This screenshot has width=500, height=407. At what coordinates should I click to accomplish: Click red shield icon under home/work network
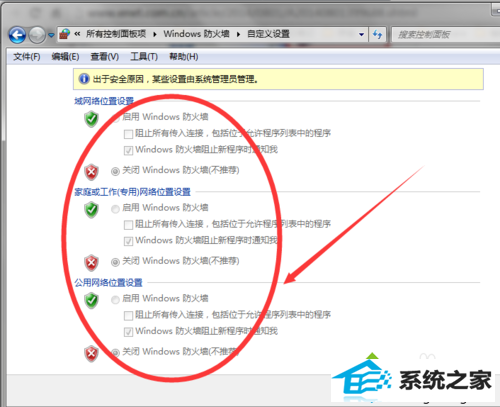[91, 263]
